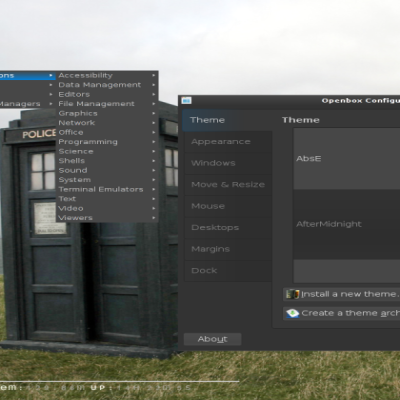Open the Network submenu

[x=107, y=123]
